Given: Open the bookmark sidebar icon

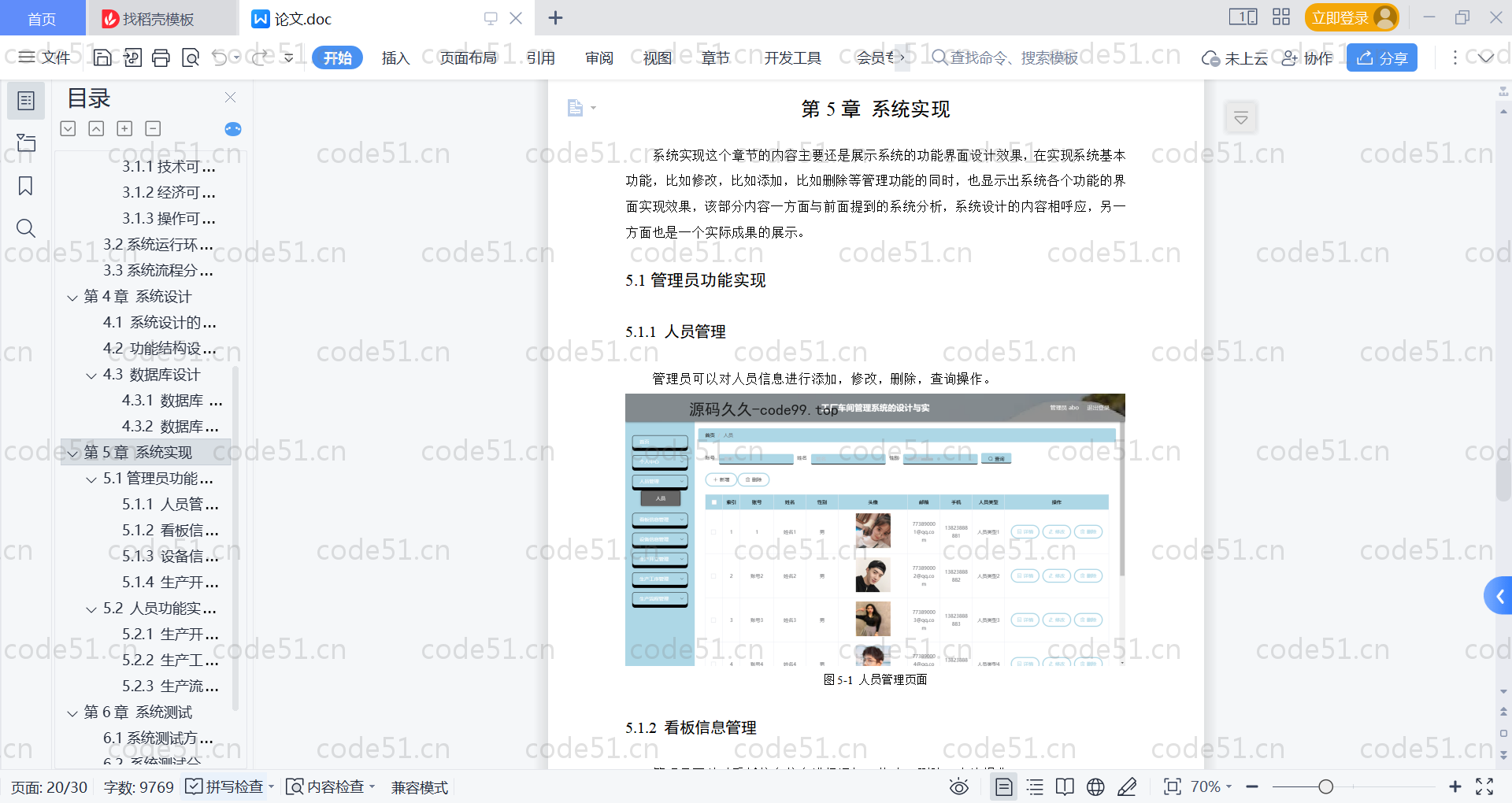Looking at the screenshot, I should (x=26, y=186).
